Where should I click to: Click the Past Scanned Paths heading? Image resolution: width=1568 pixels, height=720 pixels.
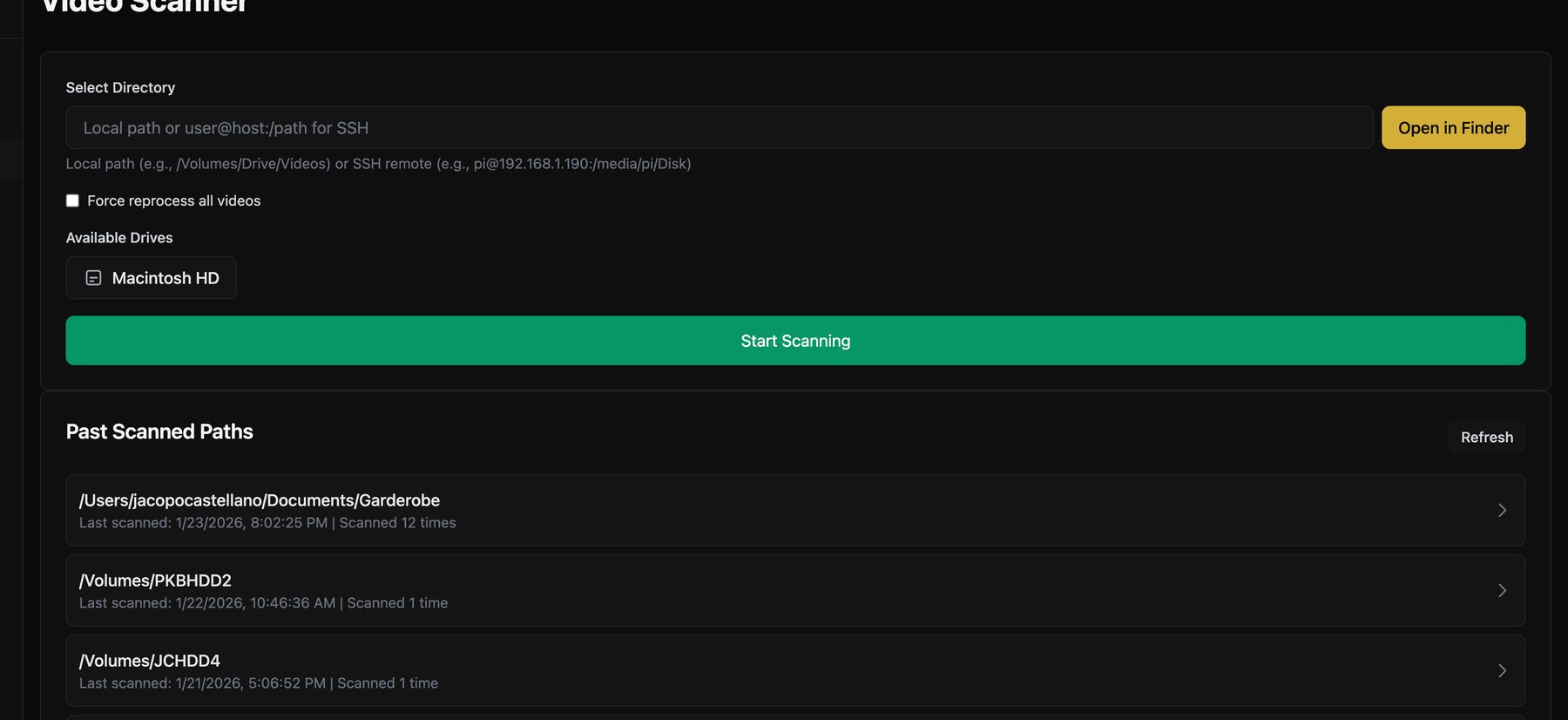(x=159, y=432)
